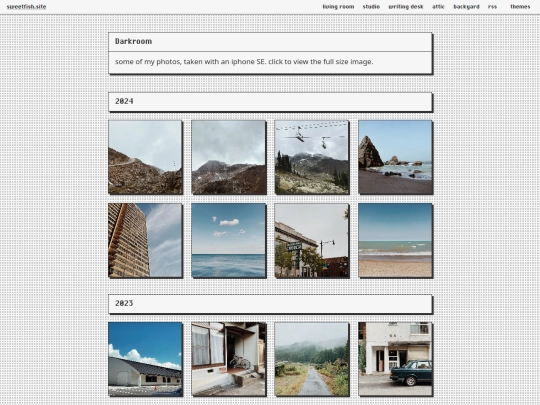The width and height of the screenshot is (540, 405).
Task: Open the cloudy mountain peak photo
Action: (229, 157)
